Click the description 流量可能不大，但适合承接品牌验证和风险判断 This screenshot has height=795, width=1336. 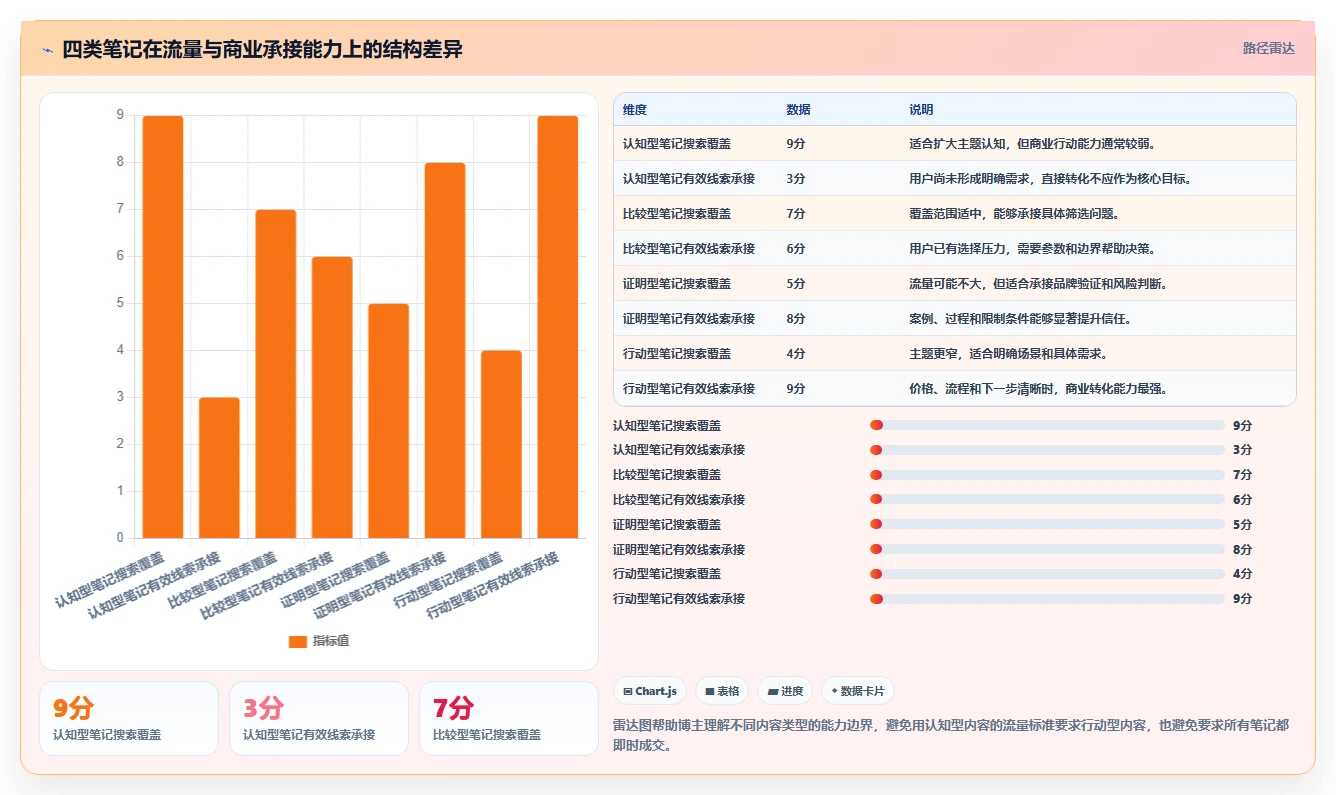[1039, 284]
